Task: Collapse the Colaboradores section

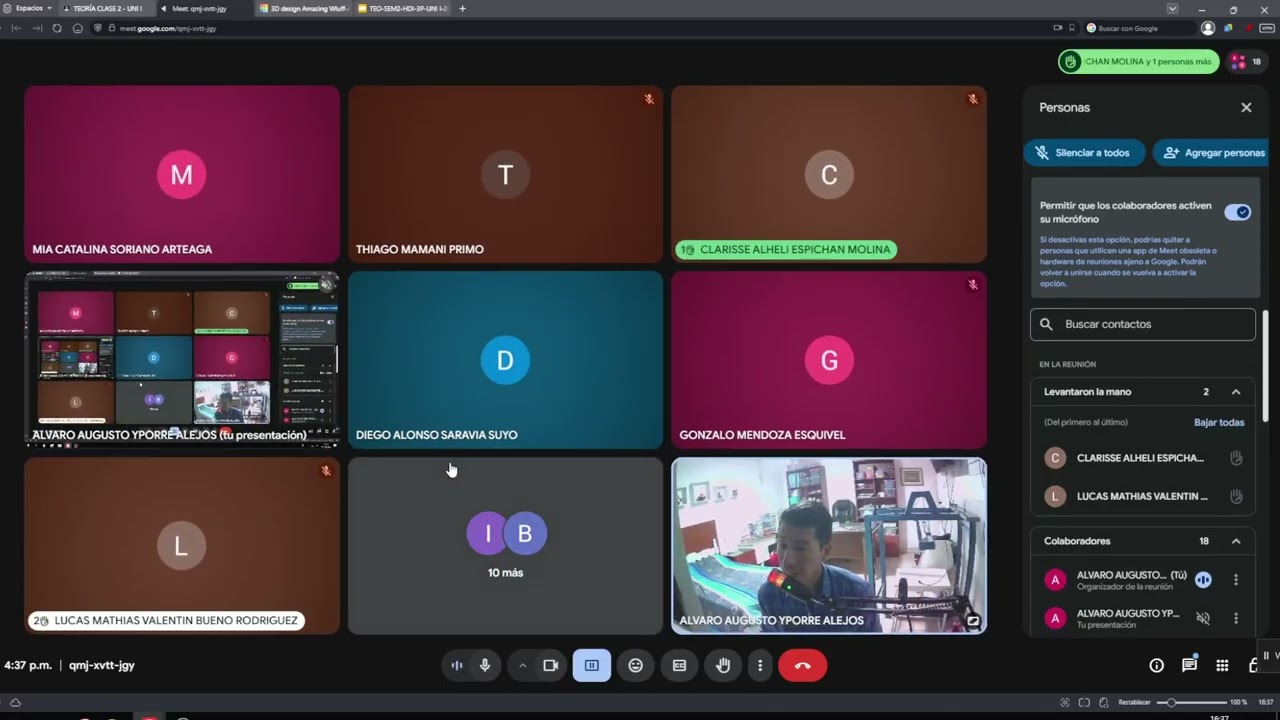Action: coord(1236,541)
